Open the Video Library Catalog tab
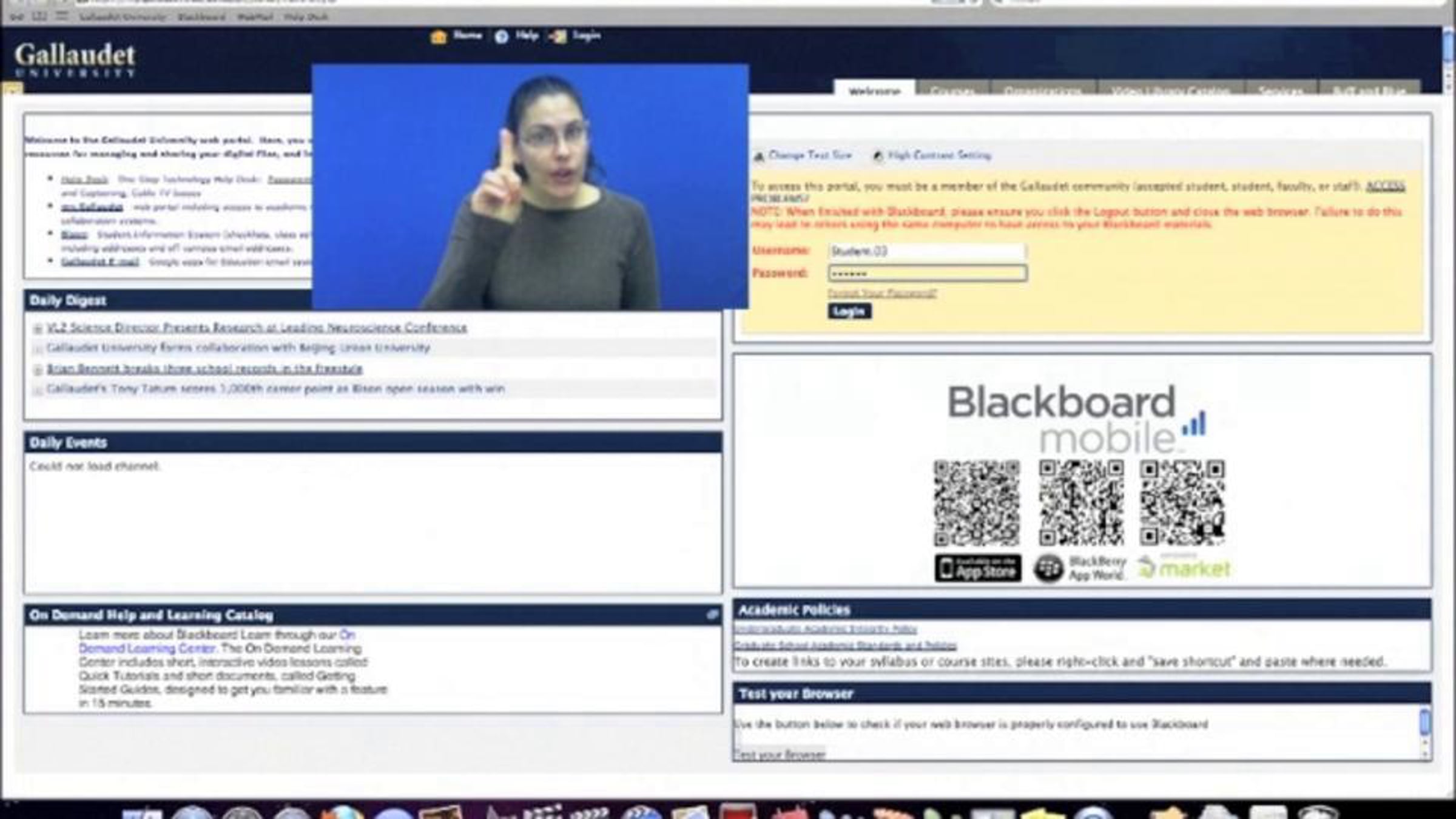The height and width of the screenshot is (819, 1456). [1171, 88]
